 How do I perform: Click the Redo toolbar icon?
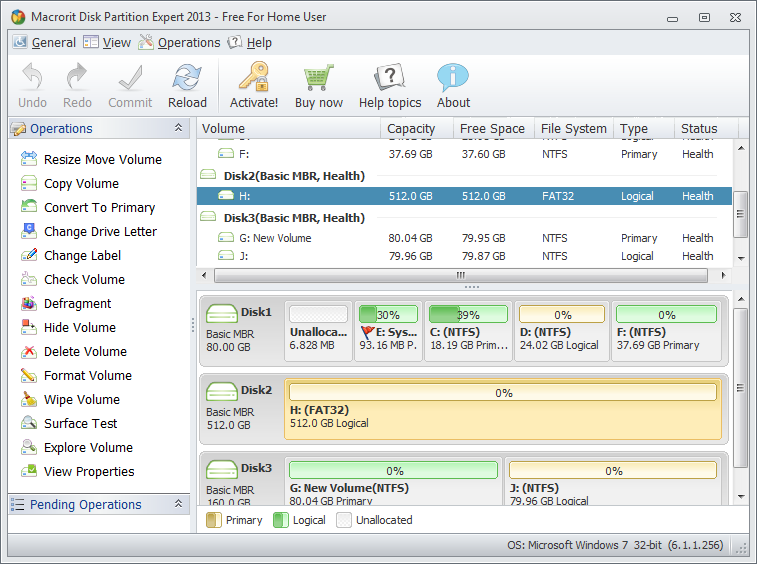(x=77, y=77)
